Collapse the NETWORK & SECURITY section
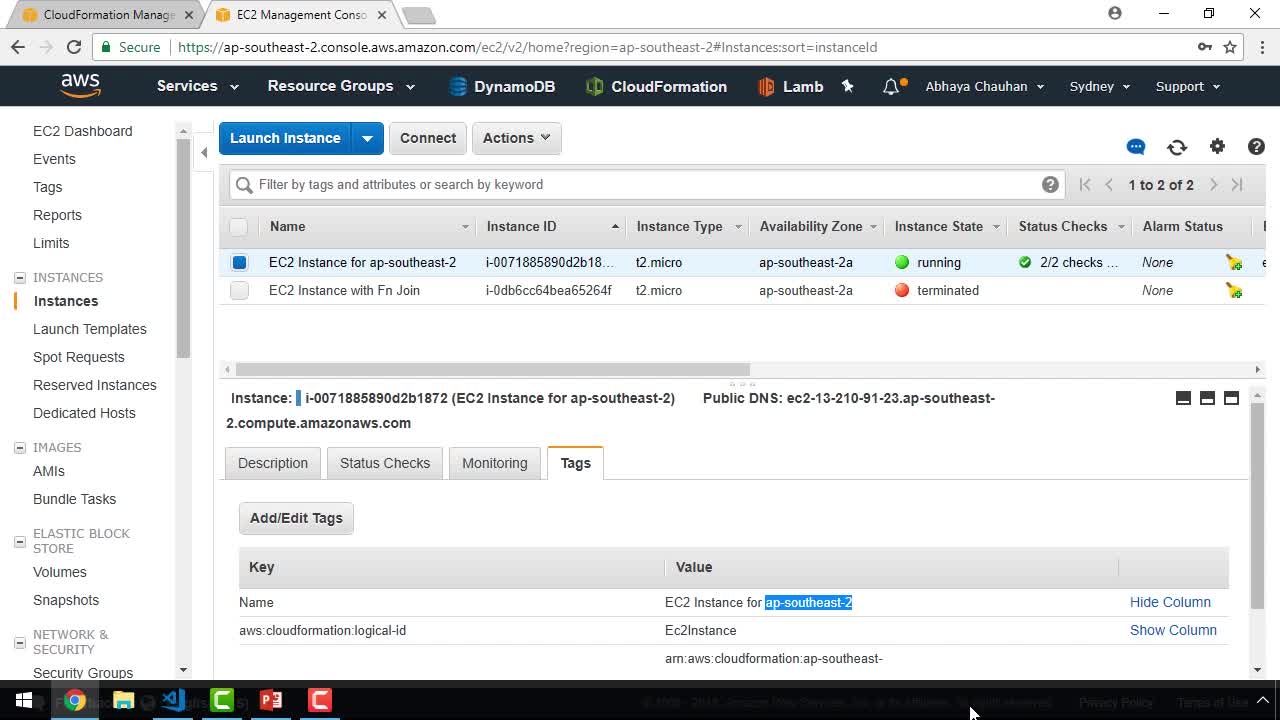 [x=19, y=642]
